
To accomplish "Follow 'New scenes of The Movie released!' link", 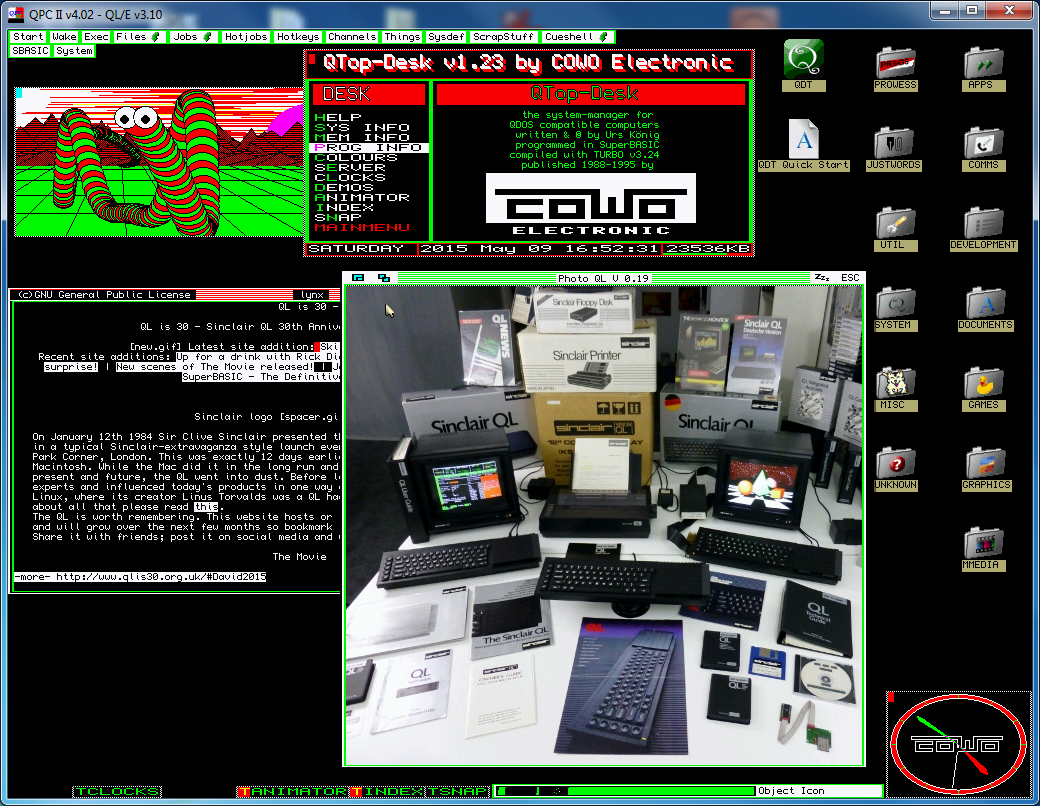I will (x=215, y=366).
